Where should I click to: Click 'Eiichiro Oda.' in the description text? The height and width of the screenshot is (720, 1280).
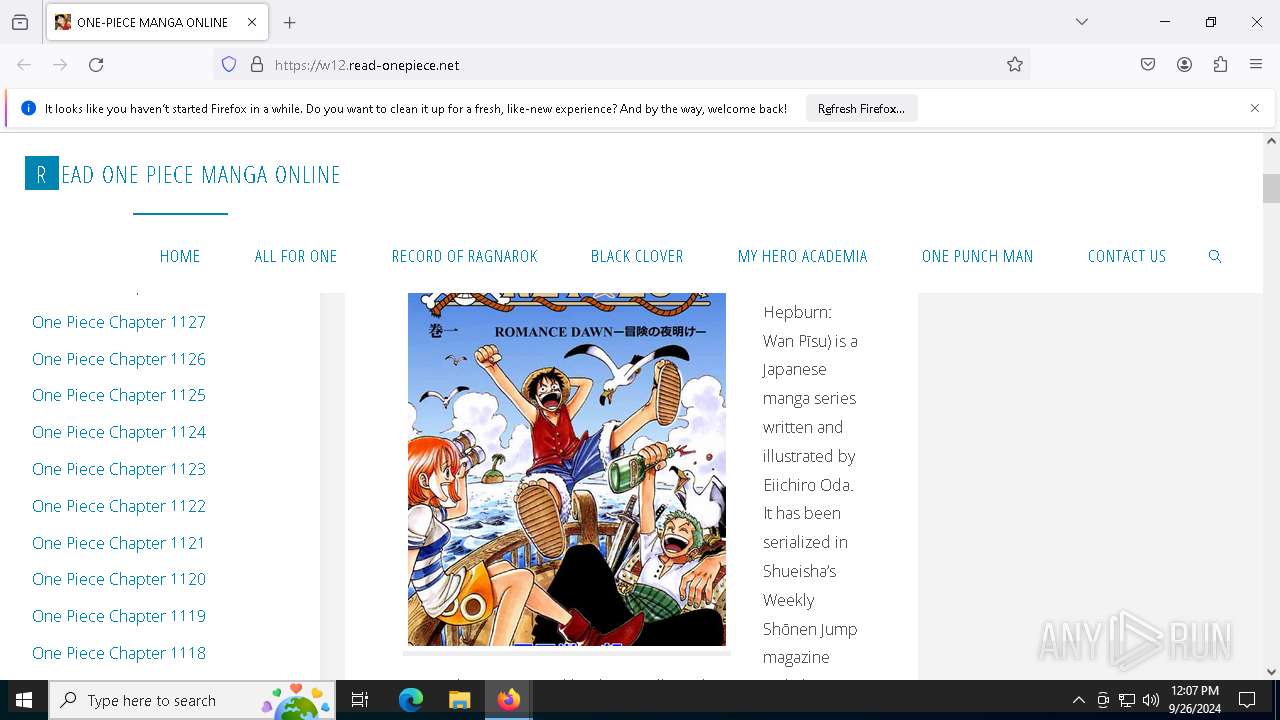(x=808, y=485)
